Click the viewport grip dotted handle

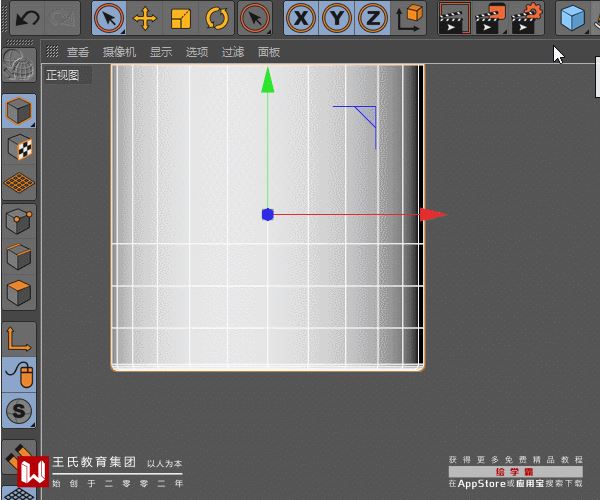pos(52,51)
